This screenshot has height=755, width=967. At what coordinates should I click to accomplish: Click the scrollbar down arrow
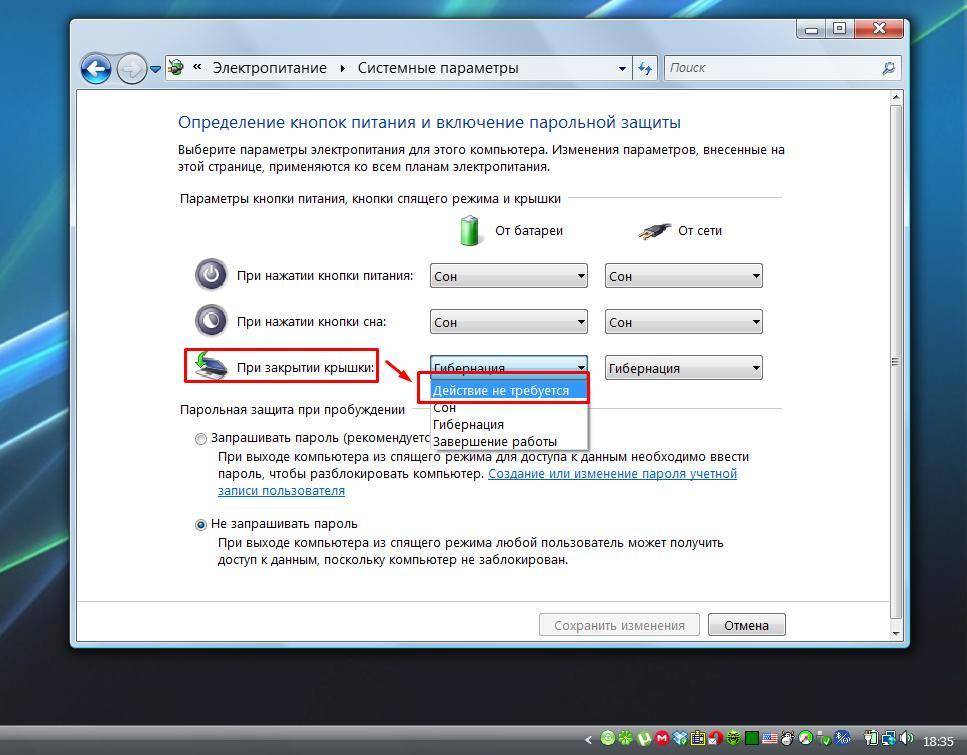(x=896, y=633)
